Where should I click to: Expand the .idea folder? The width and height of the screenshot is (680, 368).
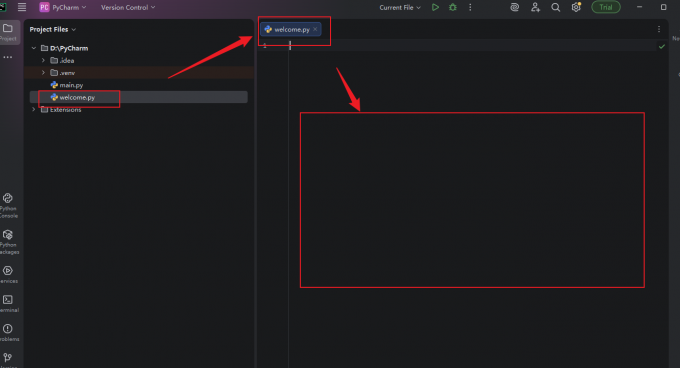[x=43, y=60]
